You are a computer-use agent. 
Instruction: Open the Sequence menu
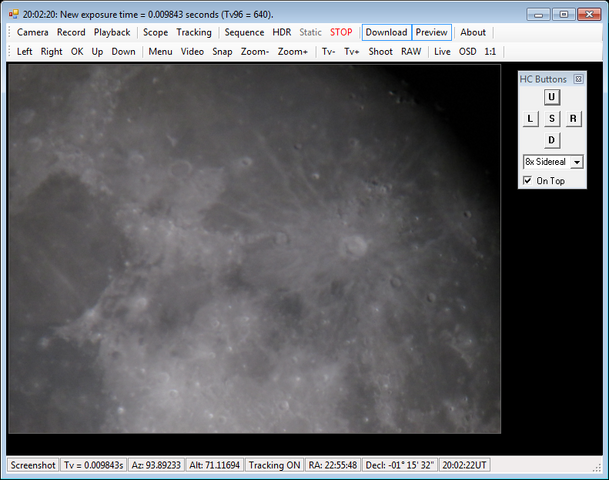tap(244, 32)
